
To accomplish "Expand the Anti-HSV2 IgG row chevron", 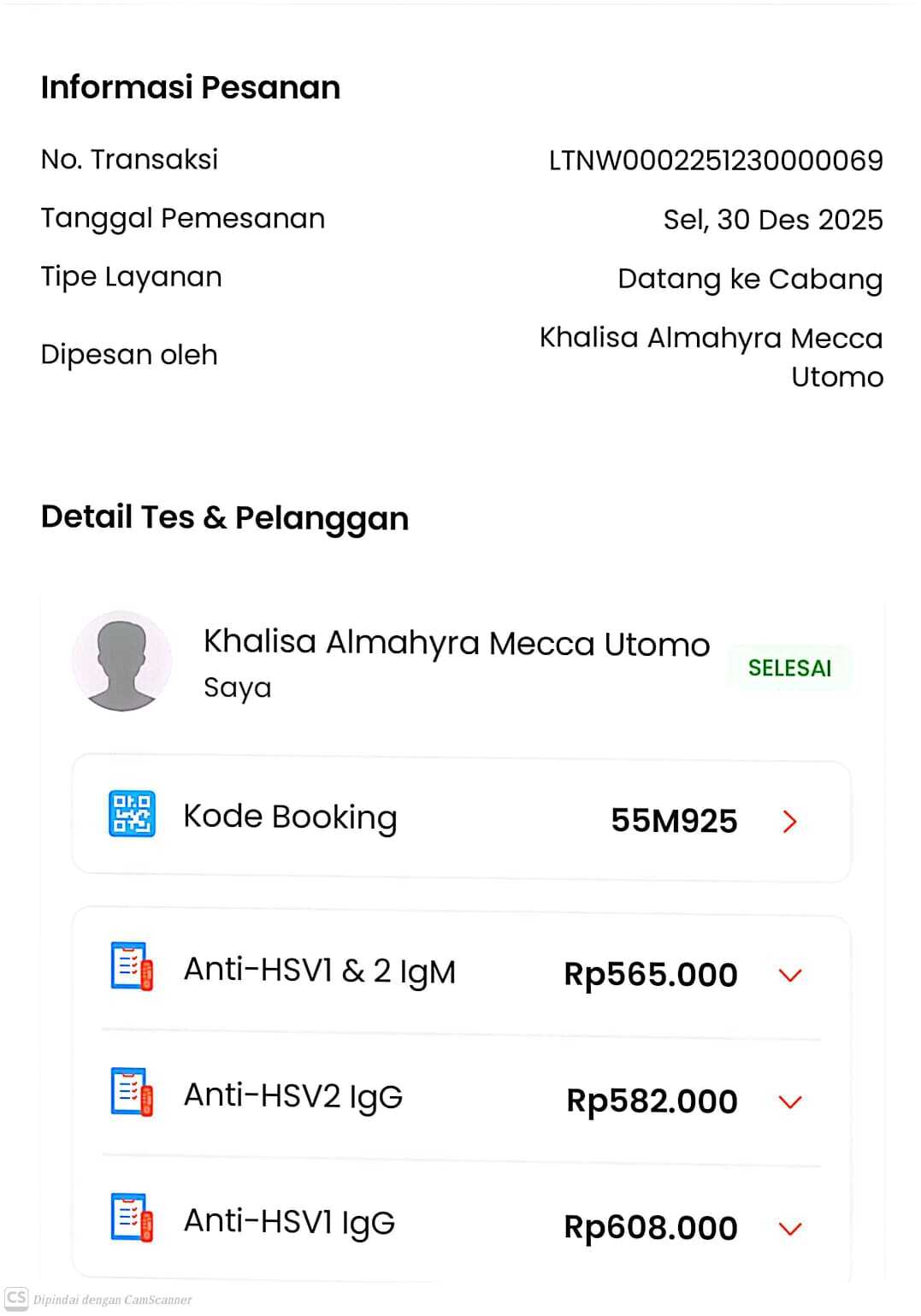I will click(x=790, y=1101).
